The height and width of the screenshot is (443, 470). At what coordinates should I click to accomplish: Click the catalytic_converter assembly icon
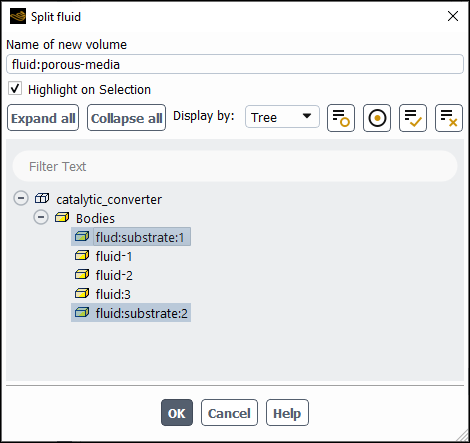(x=42, y=199)
